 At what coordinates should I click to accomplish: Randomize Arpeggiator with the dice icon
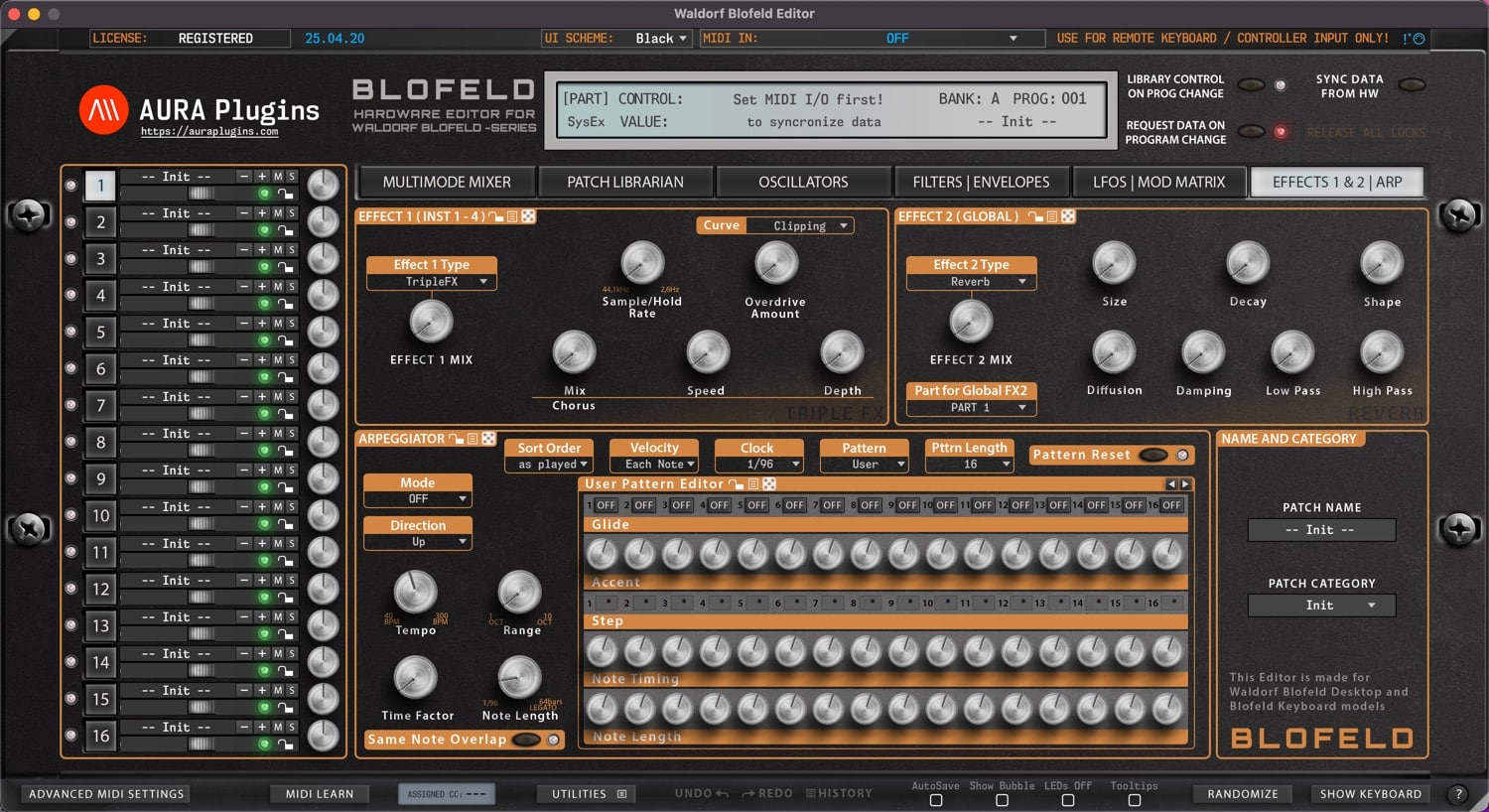tap(488, 439)
